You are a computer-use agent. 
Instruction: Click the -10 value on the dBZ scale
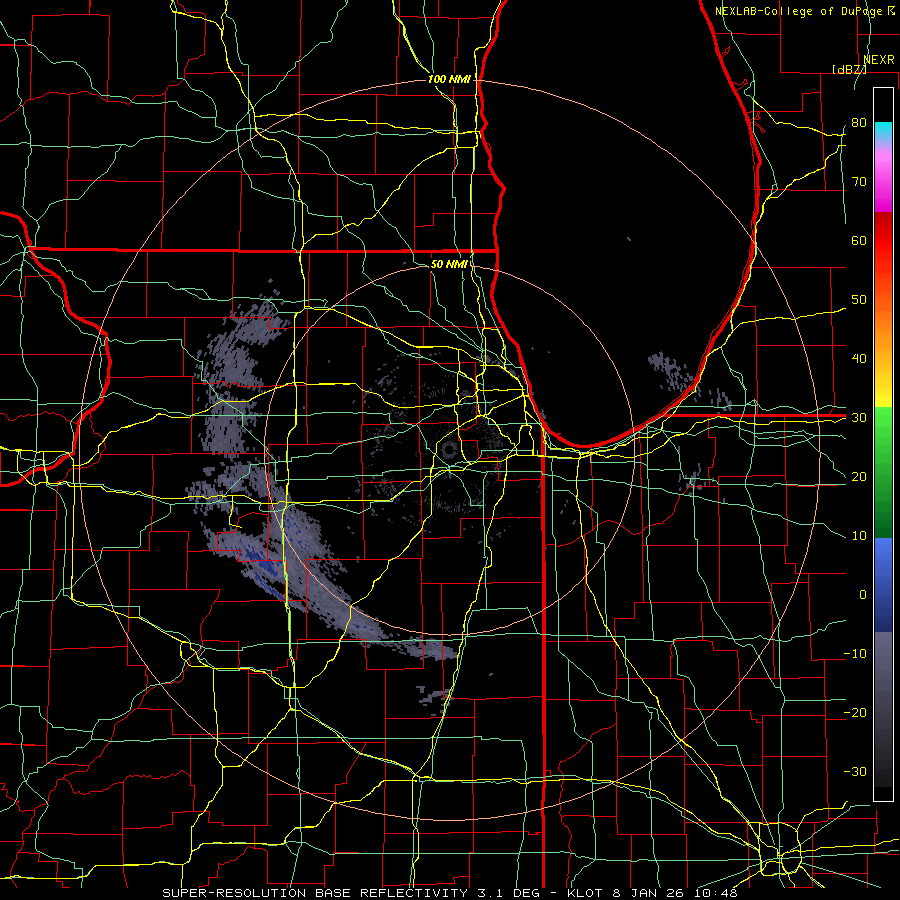coord(855,654)
